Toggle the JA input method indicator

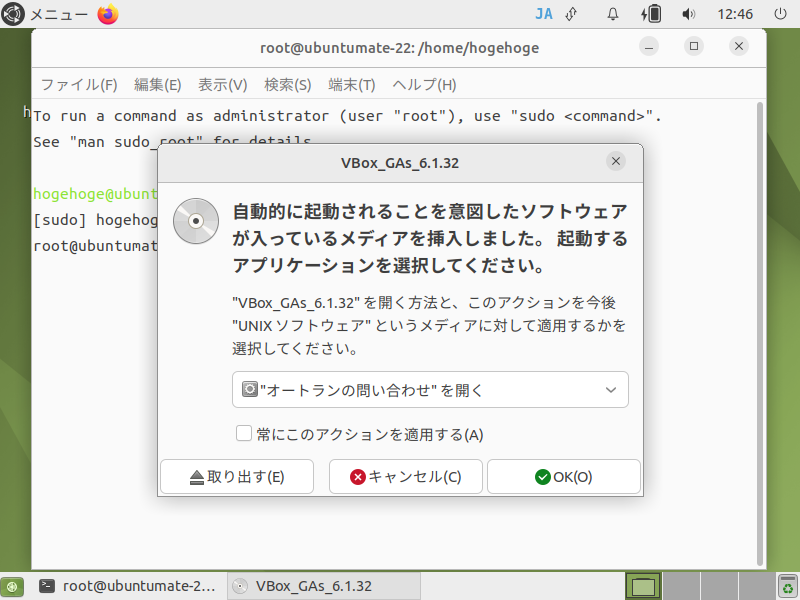tap(544, 14)
